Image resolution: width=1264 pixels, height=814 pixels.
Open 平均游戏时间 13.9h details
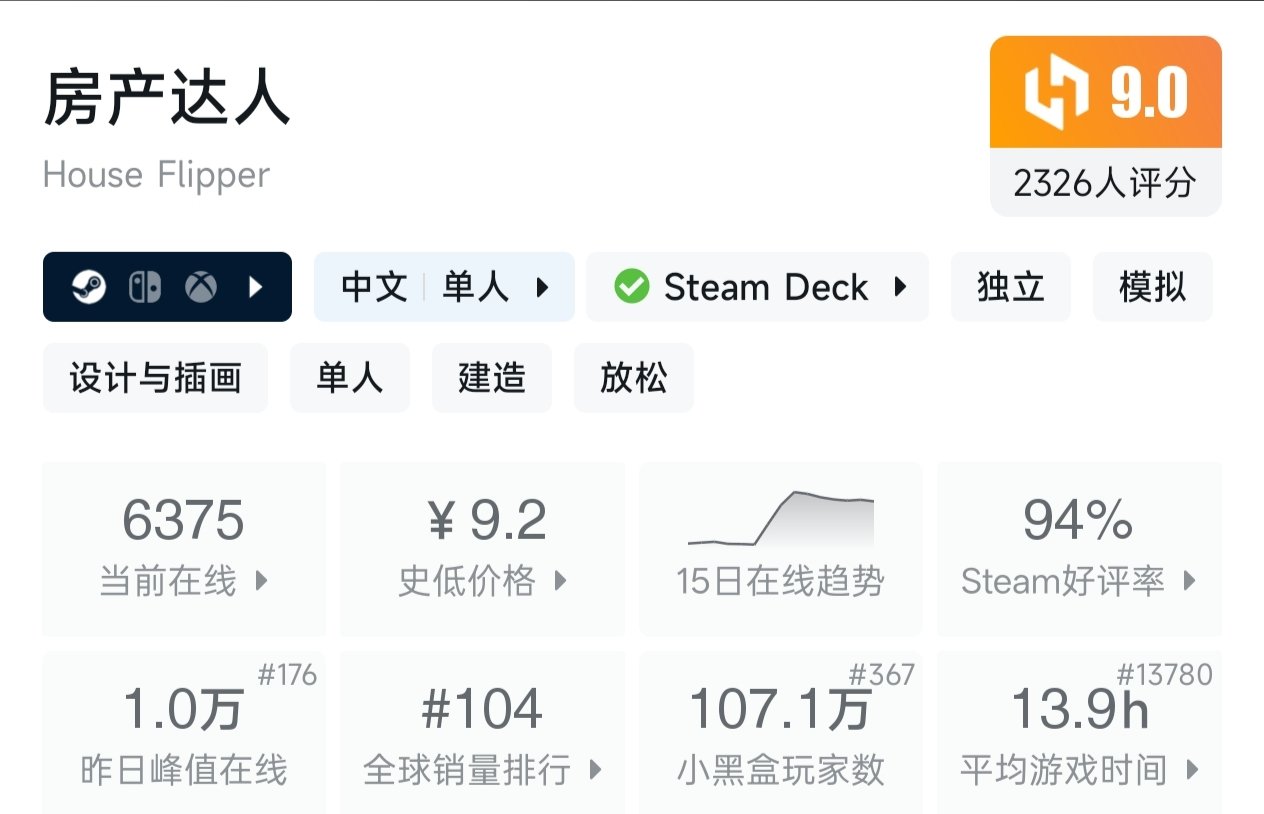coord(1078,735)
